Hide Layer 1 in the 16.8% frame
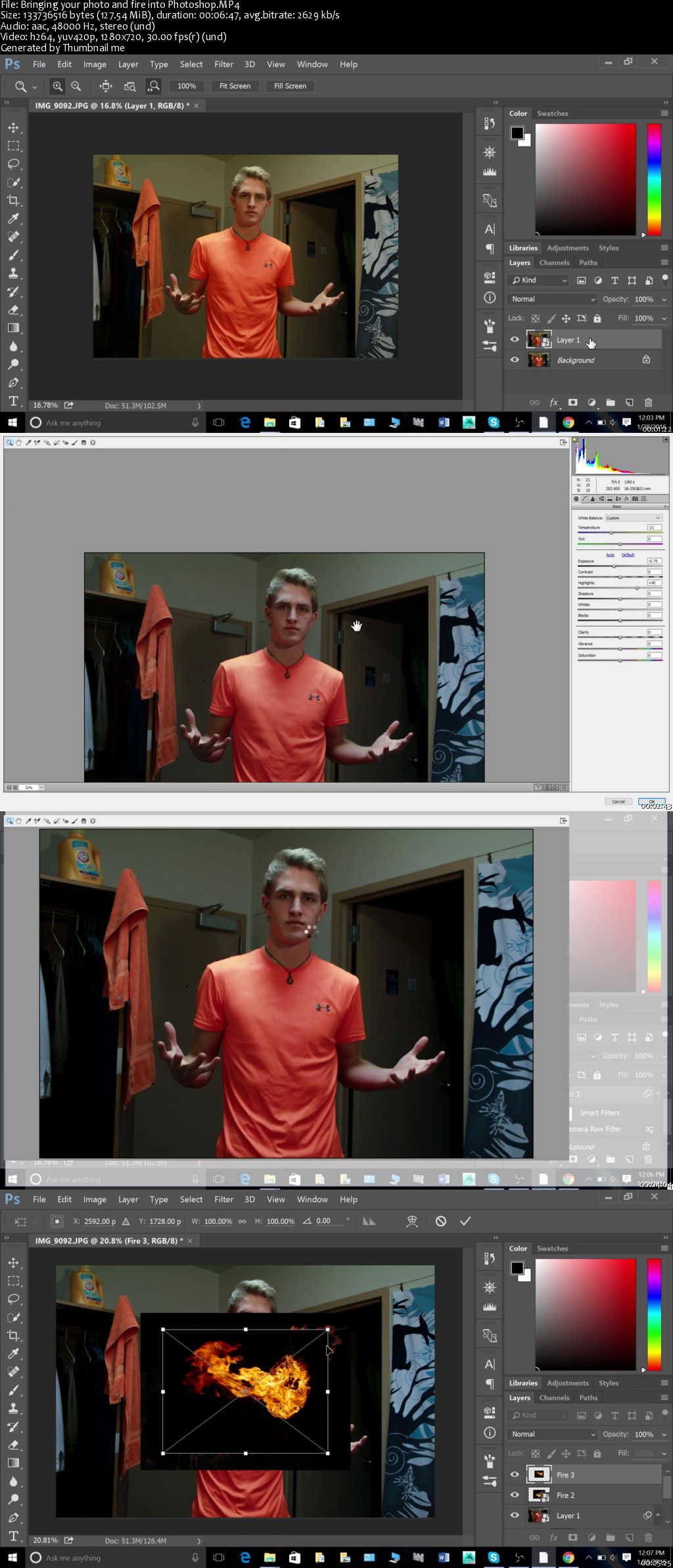Image resolution: width=673 pixels, height=1568 pixels. pos(515,340)
